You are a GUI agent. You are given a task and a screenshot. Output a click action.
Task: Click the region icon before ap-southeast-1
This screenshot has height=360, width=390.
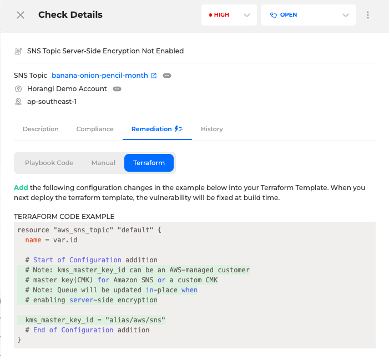18,101
